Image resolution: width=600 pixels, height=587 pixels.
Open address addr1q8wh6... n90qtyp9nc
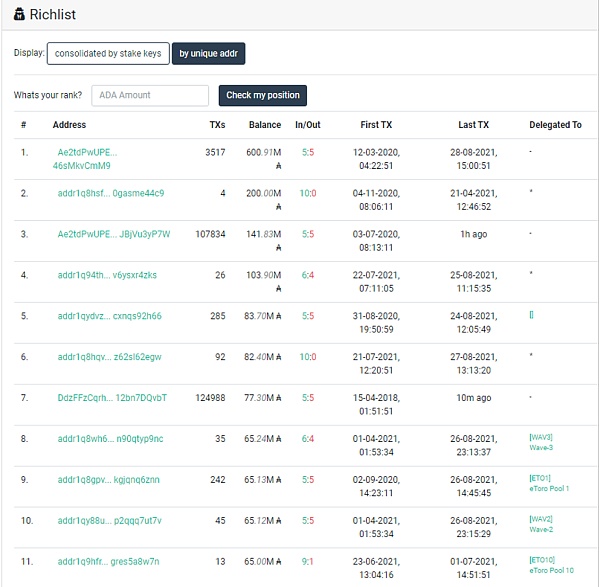(x=110, y=439)
